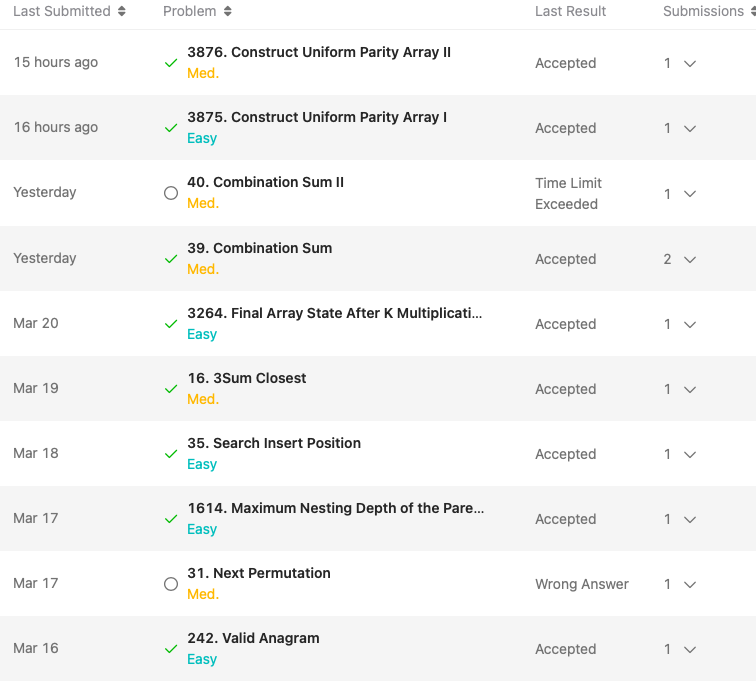The image size is (756, 689).
Task: Click the green checkmark next to 39 Combination Sum
Action: click(171, 259)
